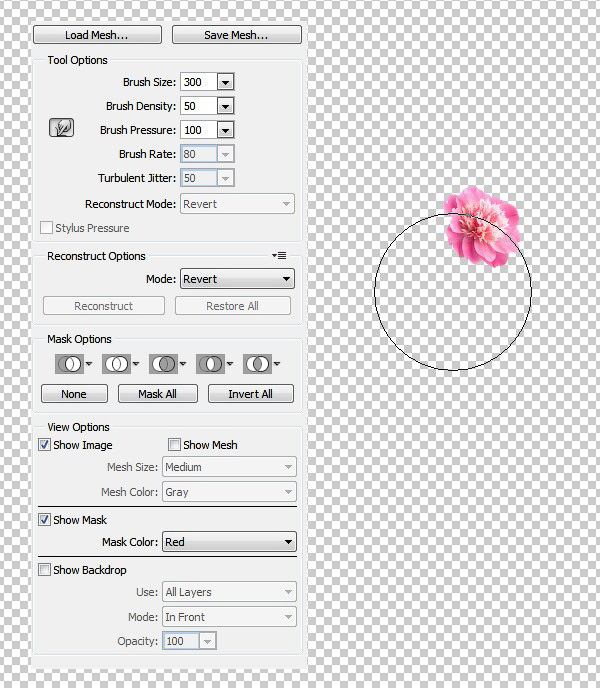Click the Invert All button

pyautogui.click(x=251, y=394)
